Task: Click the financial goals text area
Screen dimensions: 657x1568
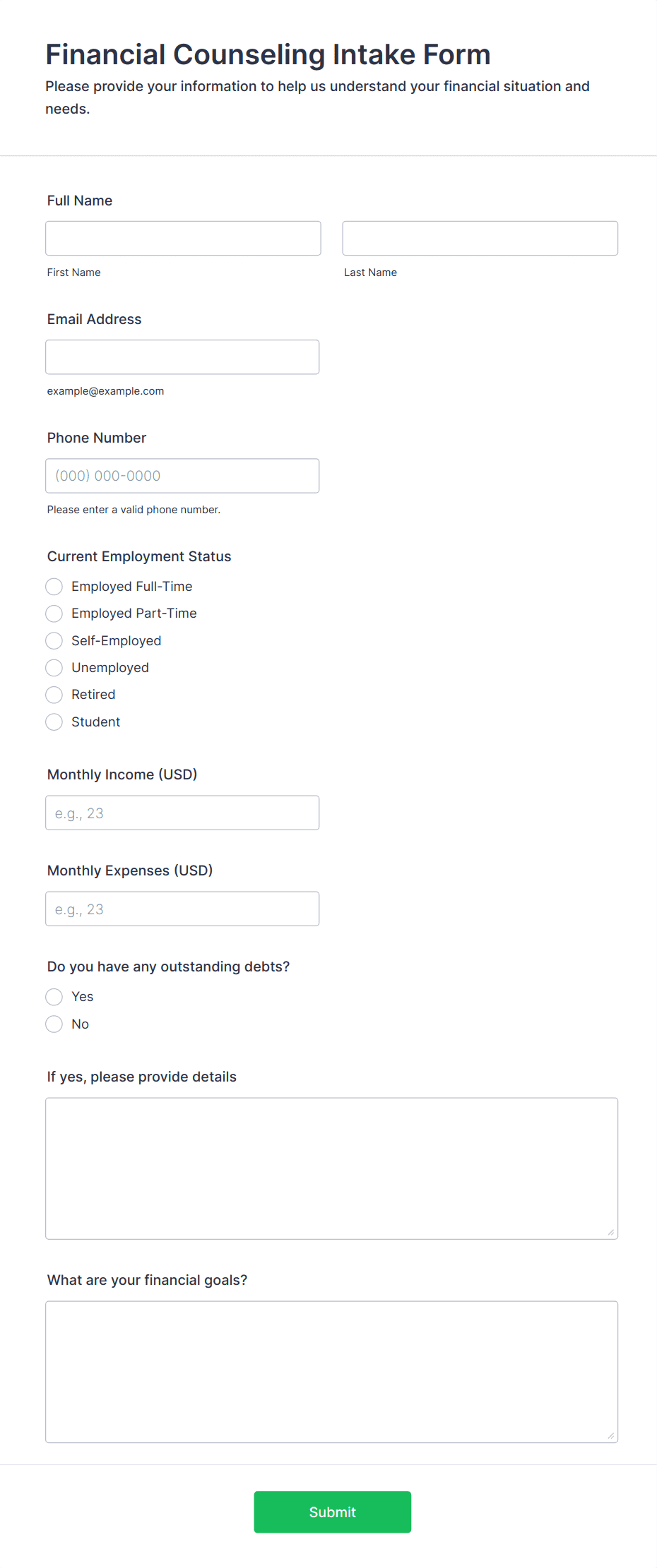Action: tap(331, 1371)
